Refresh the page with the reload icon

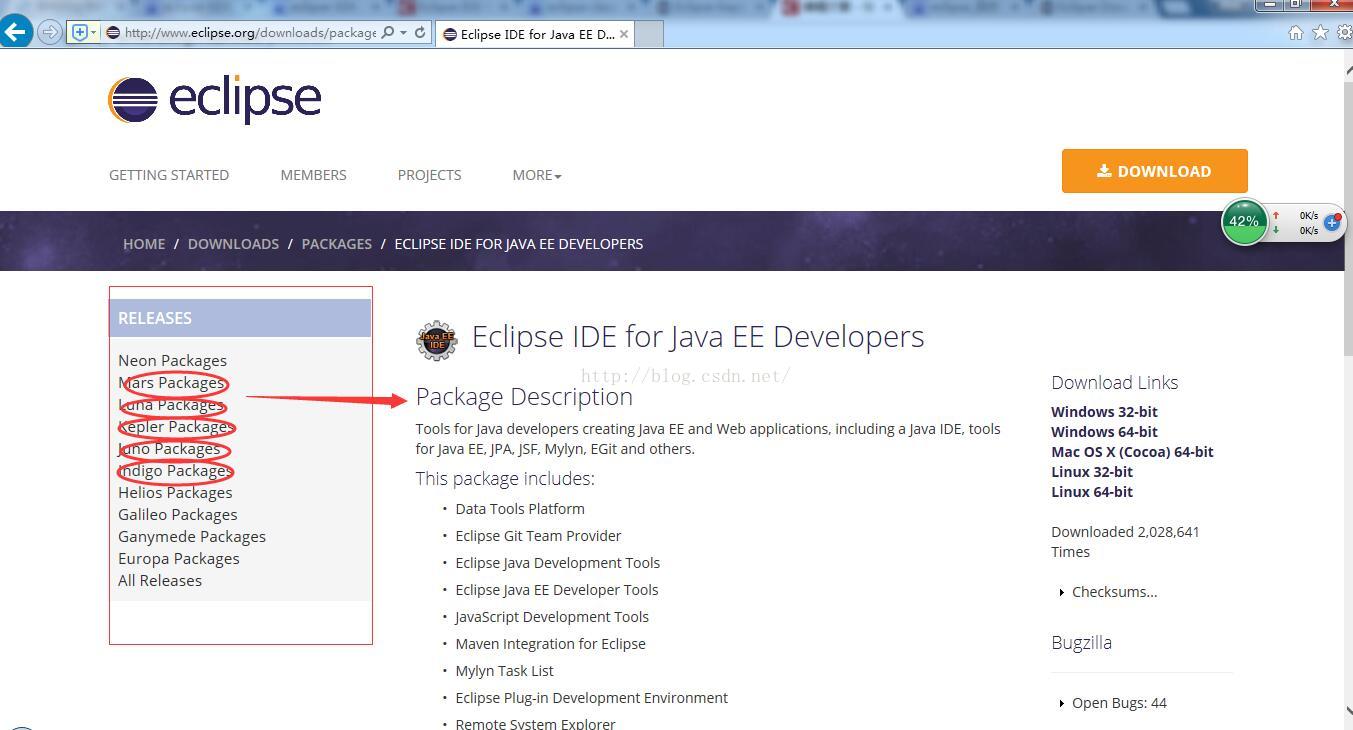tap(420, 32)
